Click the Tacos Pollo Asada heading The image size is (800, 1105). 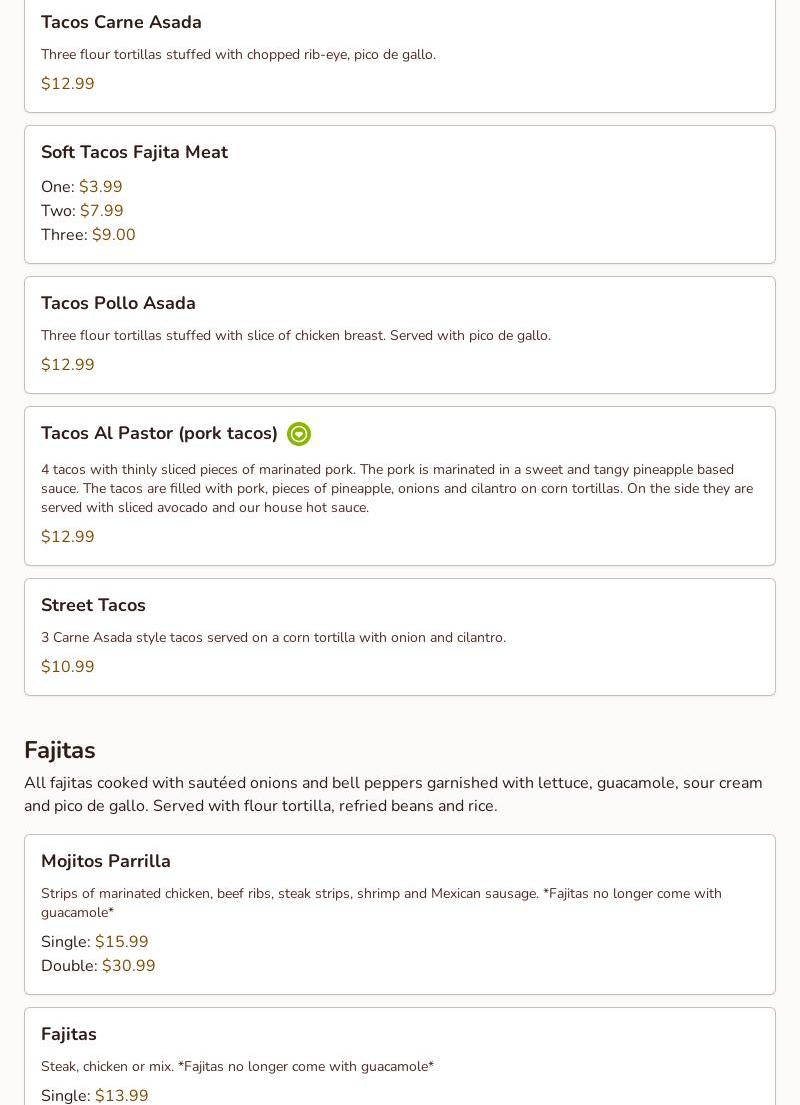click(118, 303)
